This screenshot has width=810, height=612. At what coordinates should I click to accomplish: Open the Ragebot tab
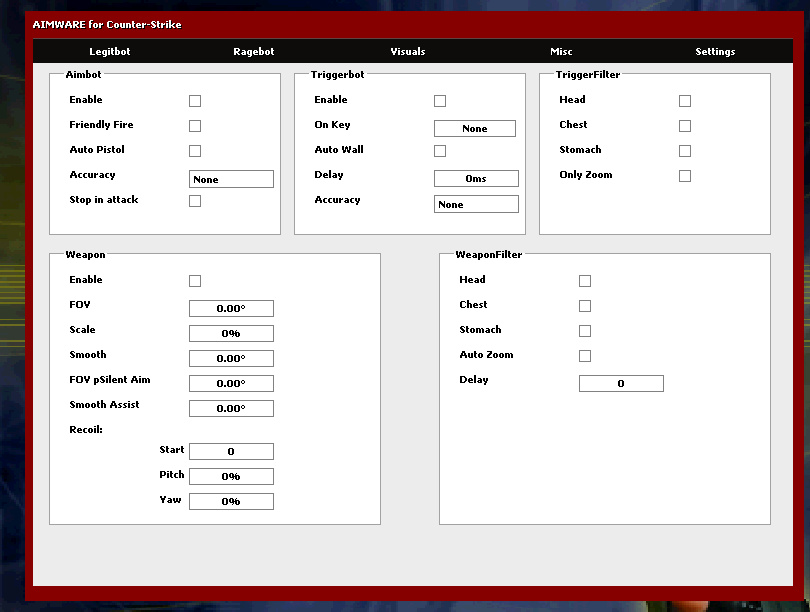(254, 52)
